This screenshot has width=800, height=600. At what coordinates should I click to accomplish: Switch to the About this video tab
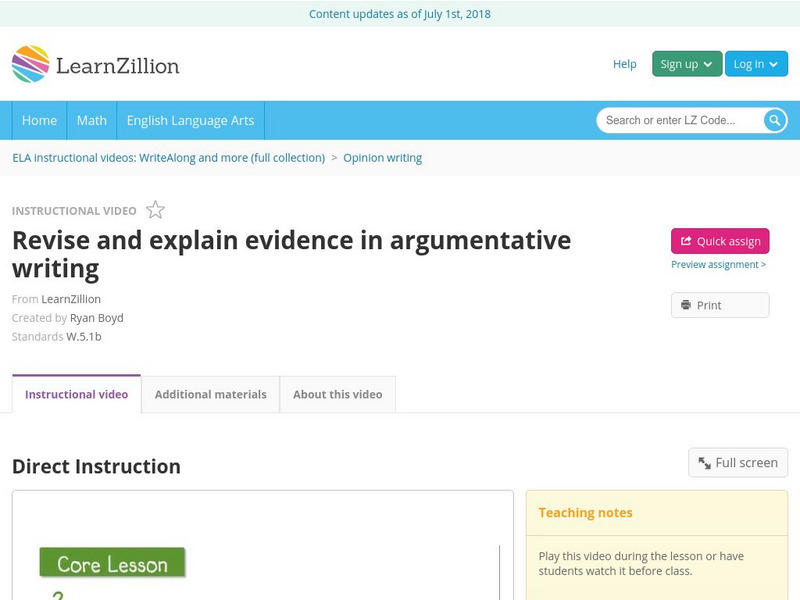337,394
